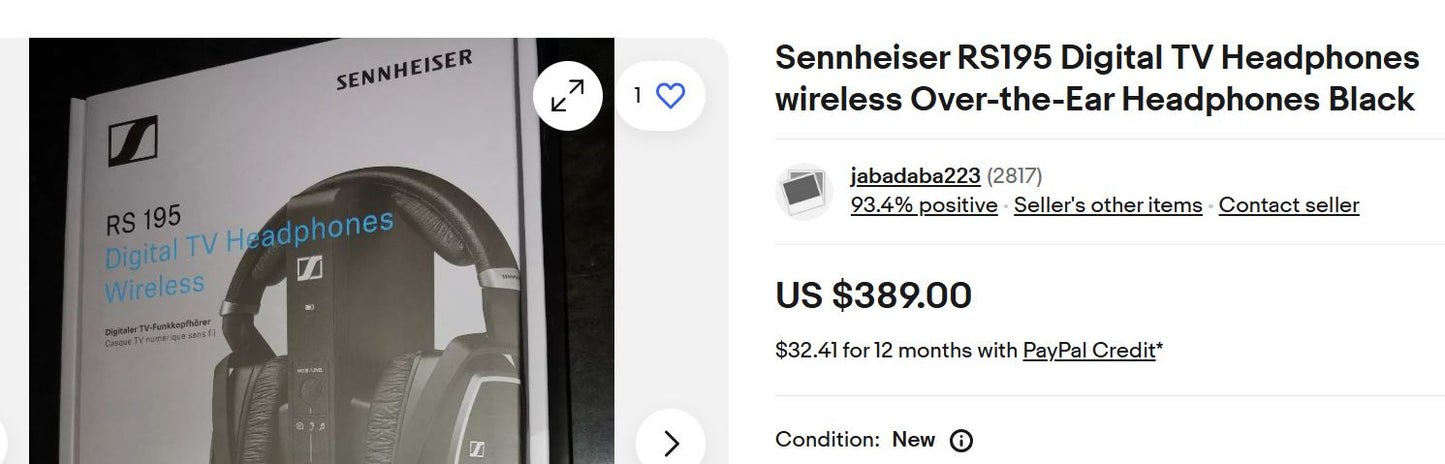Click the Condition info icon
Viewport: 1445px width, 464px height.
coord(961,441)
